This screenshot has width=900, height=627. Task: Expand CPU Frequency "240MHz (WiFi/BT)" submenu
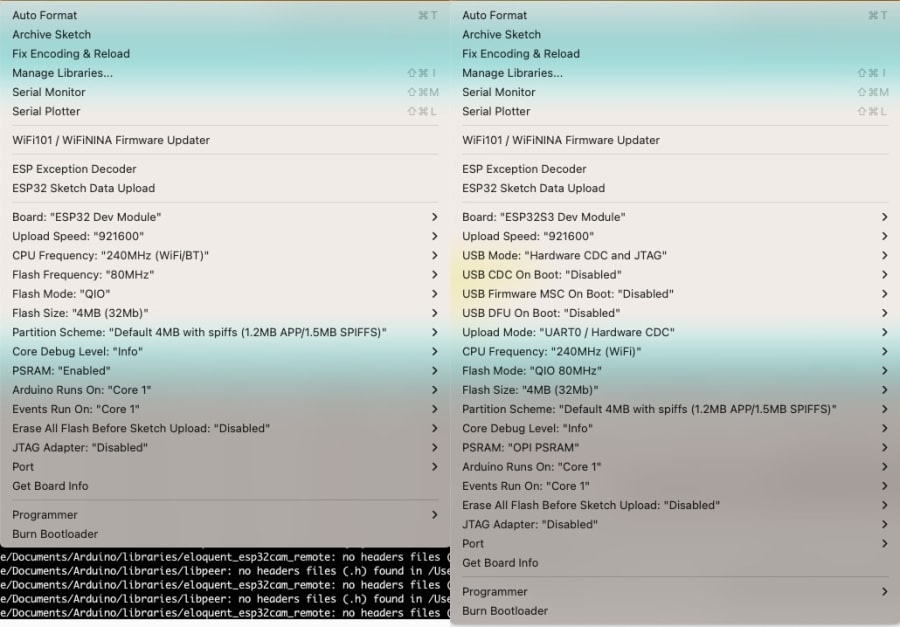pos(225,256)
